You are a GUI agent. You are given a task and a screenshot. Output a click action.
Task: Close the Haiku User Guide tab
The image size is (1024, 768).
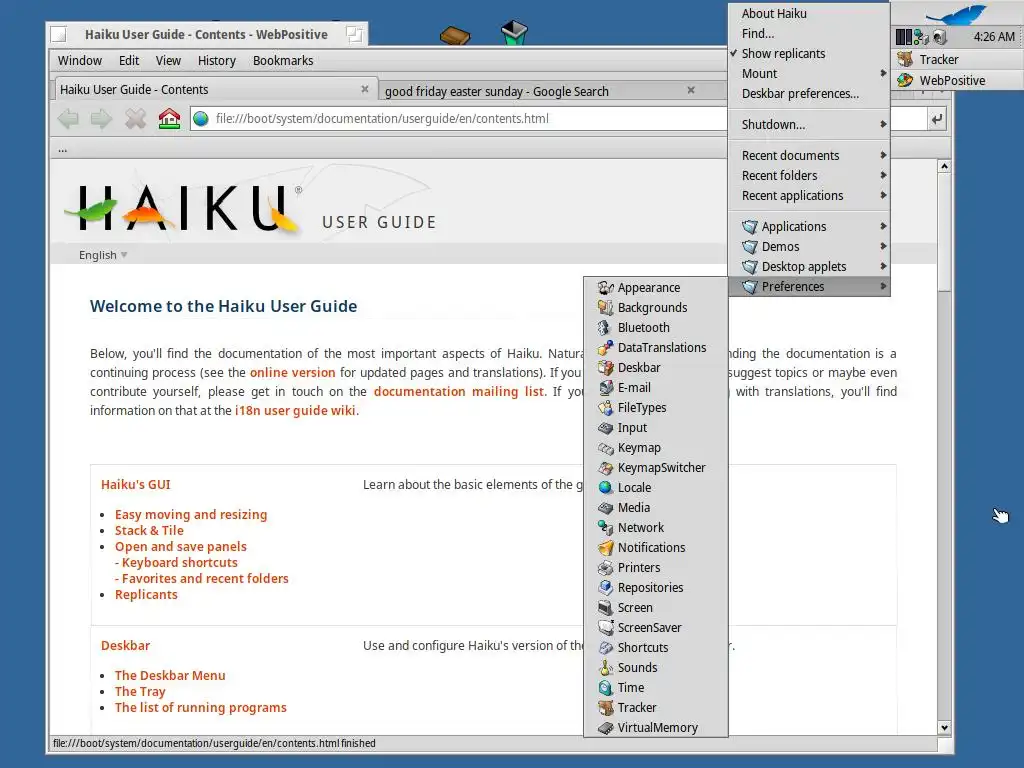click(x=364, y=89)
